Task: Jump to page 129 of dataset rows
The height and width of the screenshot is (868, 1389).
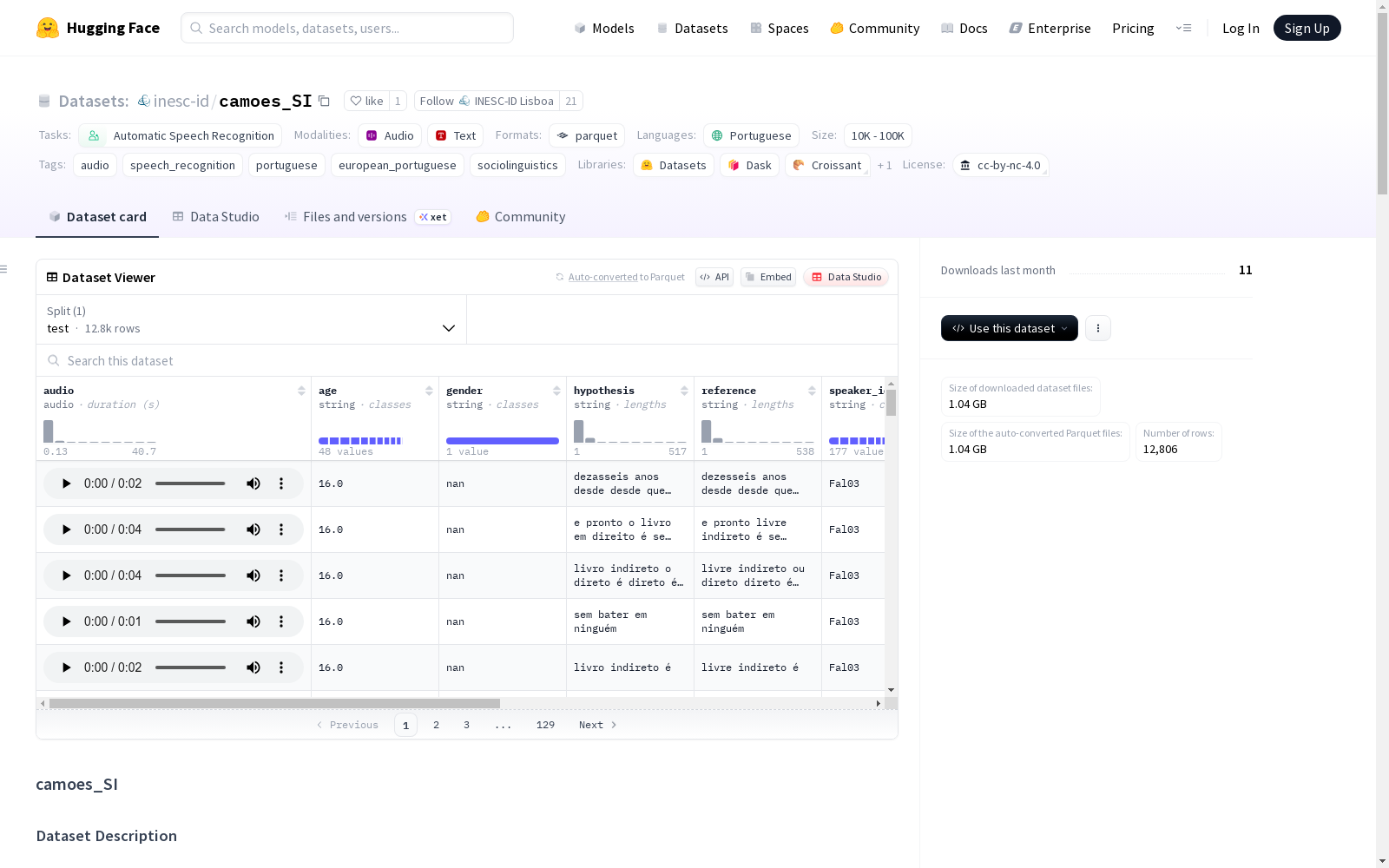Action: point(545,725)
